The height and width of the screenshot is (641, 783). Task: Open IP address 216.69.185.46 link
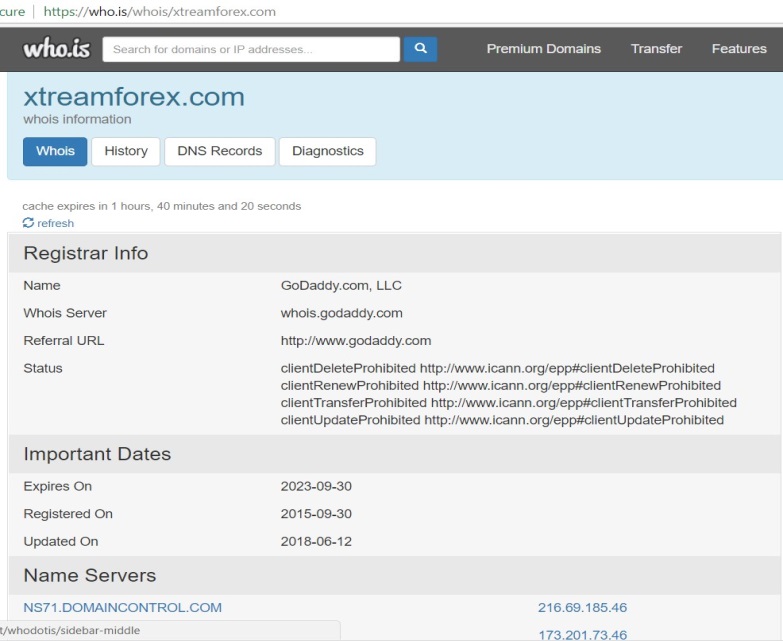(x=582, y=608)
